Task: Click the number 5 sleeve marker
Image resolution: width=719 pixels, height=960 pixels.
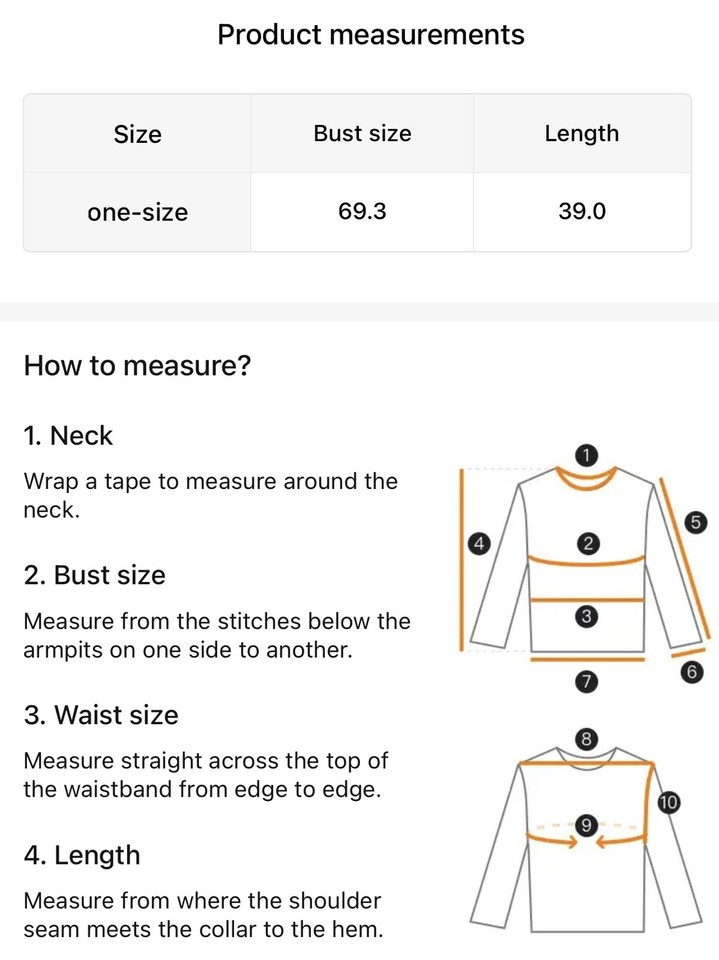Action: coord(697,521)
